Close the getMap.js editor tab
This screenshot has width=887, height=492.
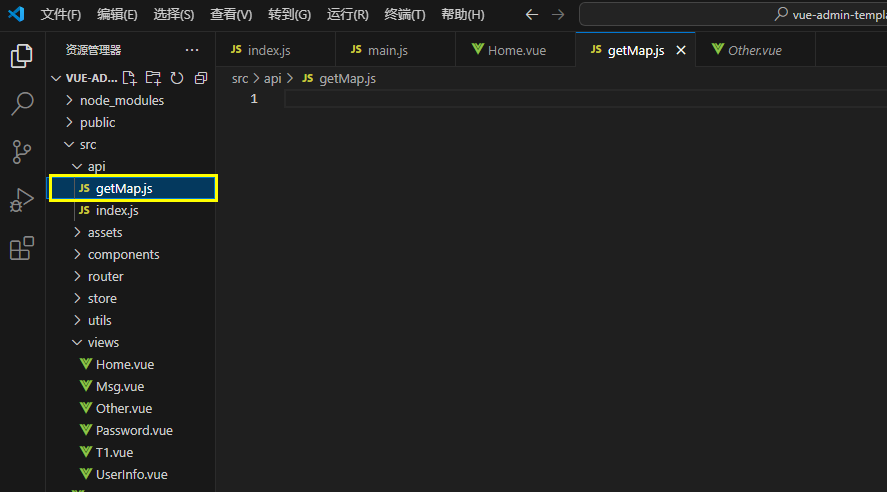coord(681,50)
